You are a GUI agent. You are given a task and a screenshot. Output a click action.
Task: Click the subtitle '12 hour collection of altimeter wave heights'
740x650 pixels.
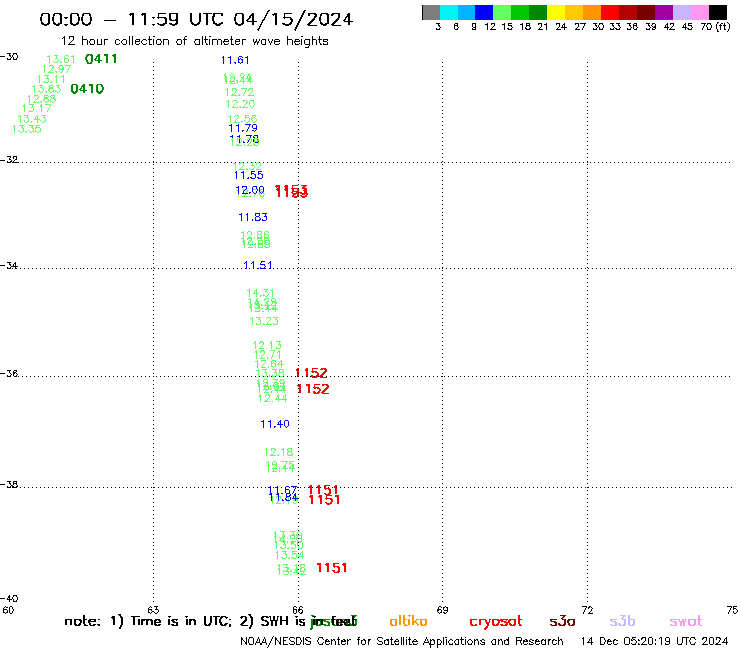point(194,41)
